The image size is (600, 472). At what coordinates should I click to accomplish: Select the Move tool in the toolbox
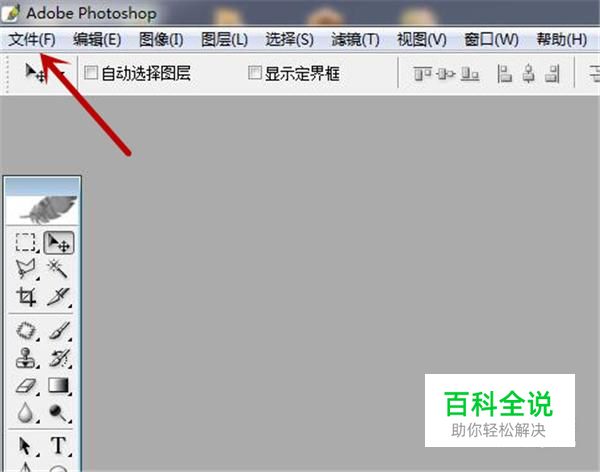(x=59, y=243)
